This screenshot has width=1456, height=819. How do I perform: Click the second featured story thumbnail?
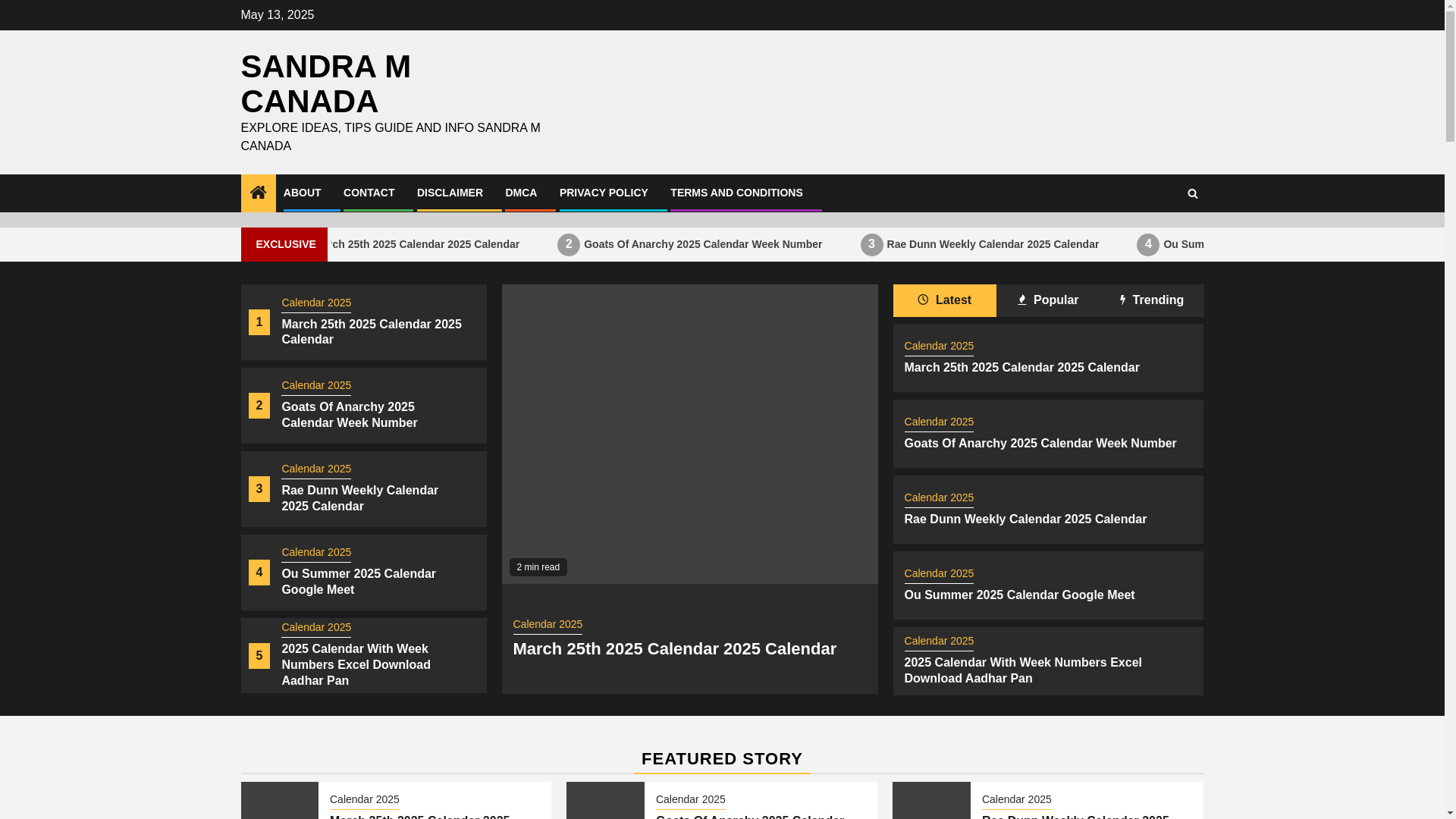[x=605, y=800]
